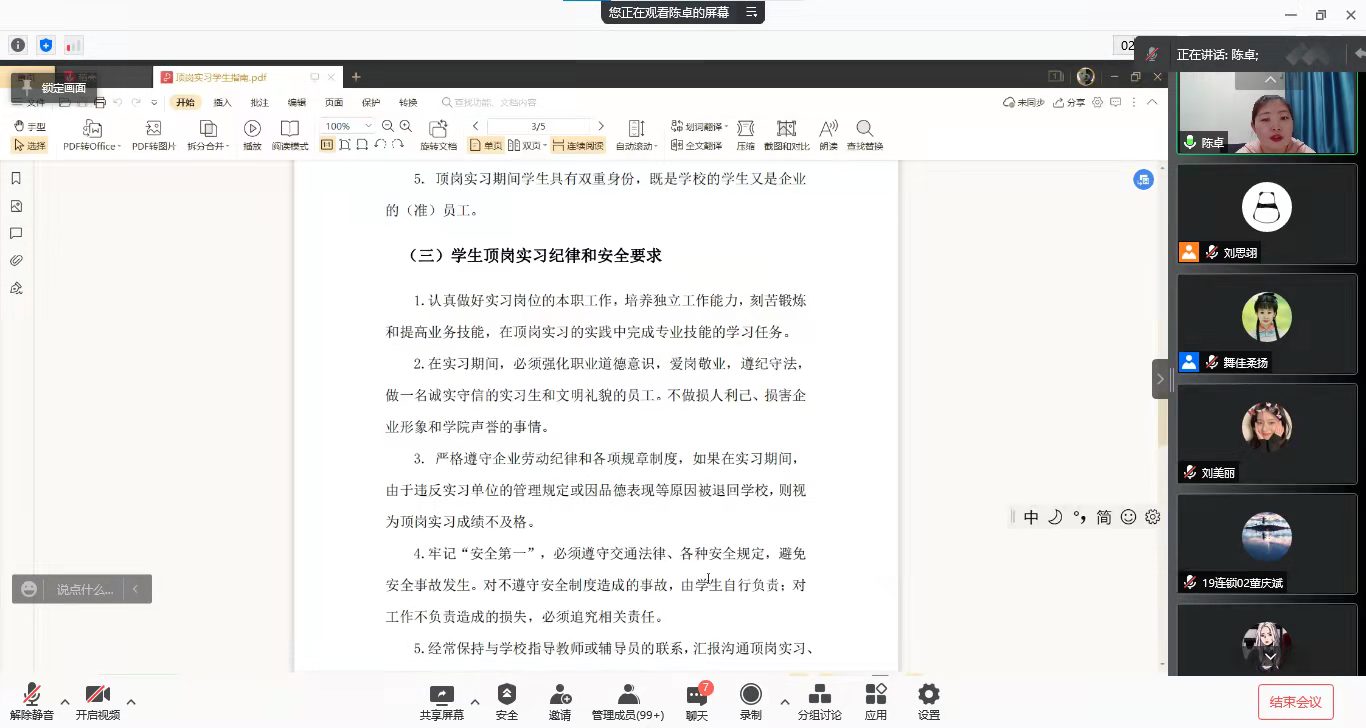
Task: Open 管理成员 participant list
Action: click(628, 701)
